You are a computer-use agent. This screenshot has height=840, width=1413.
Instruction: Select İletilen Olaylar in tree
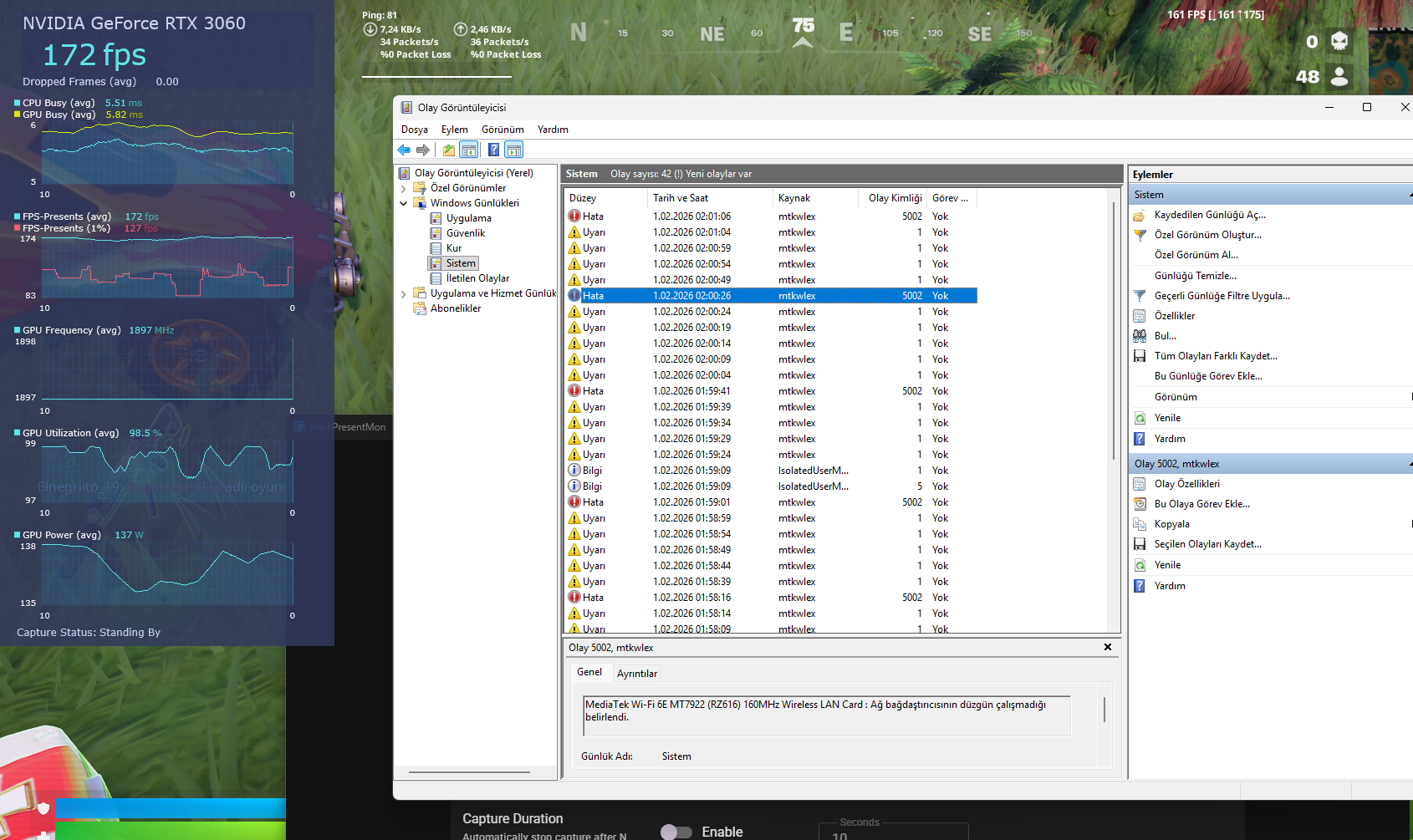pyautogui.click(x=477, y=278)
